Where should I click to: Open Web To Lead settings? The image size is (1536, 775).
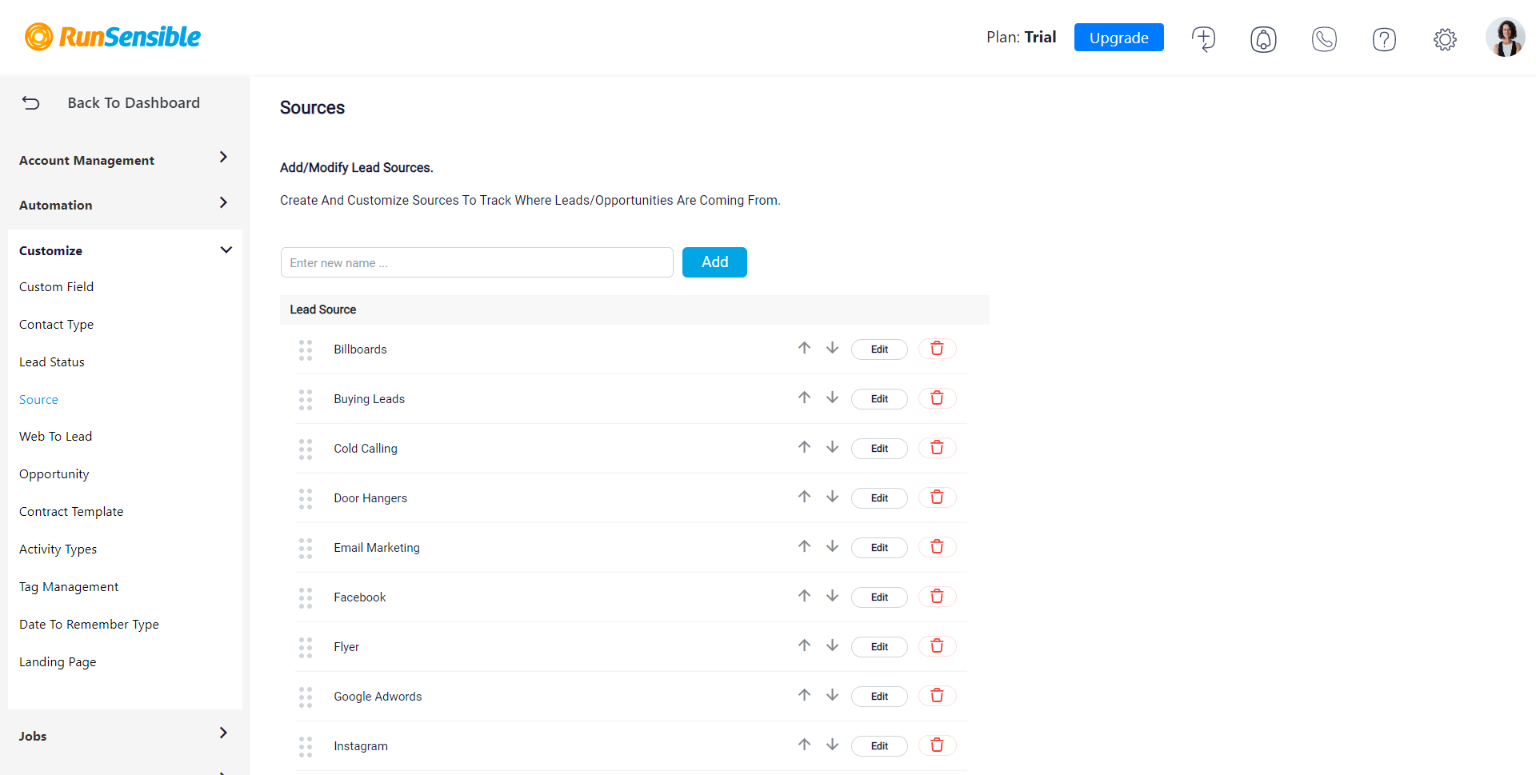pos(55,437)
